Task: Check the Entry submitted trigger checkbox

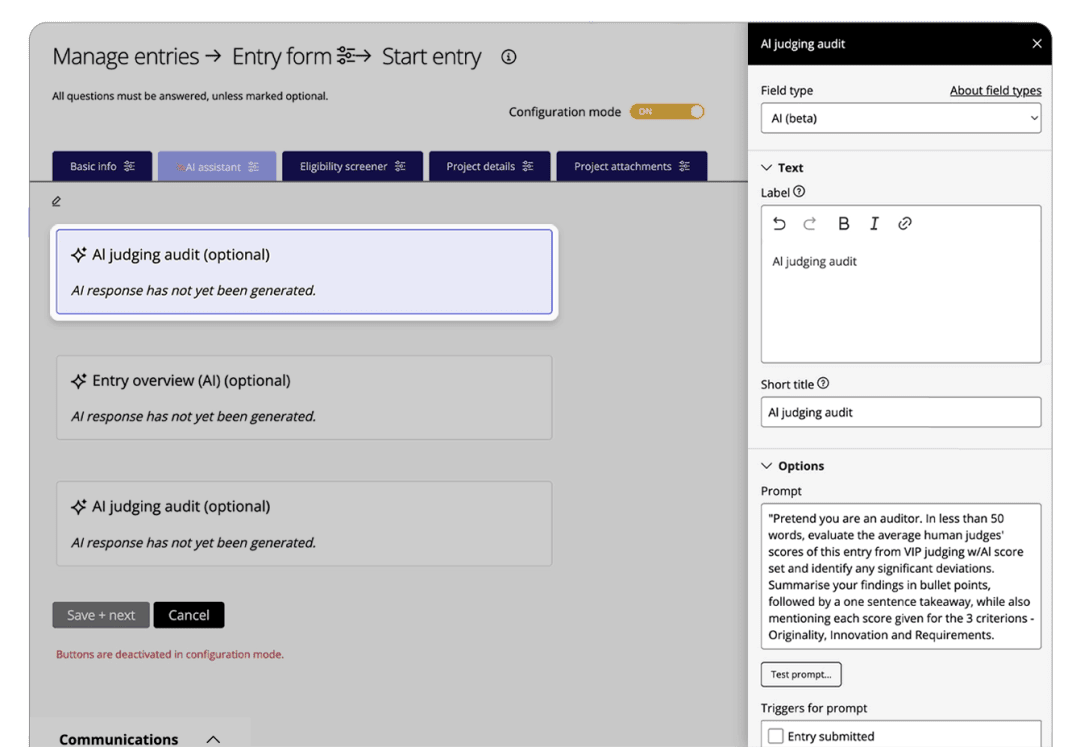Action: coord(776,736)
